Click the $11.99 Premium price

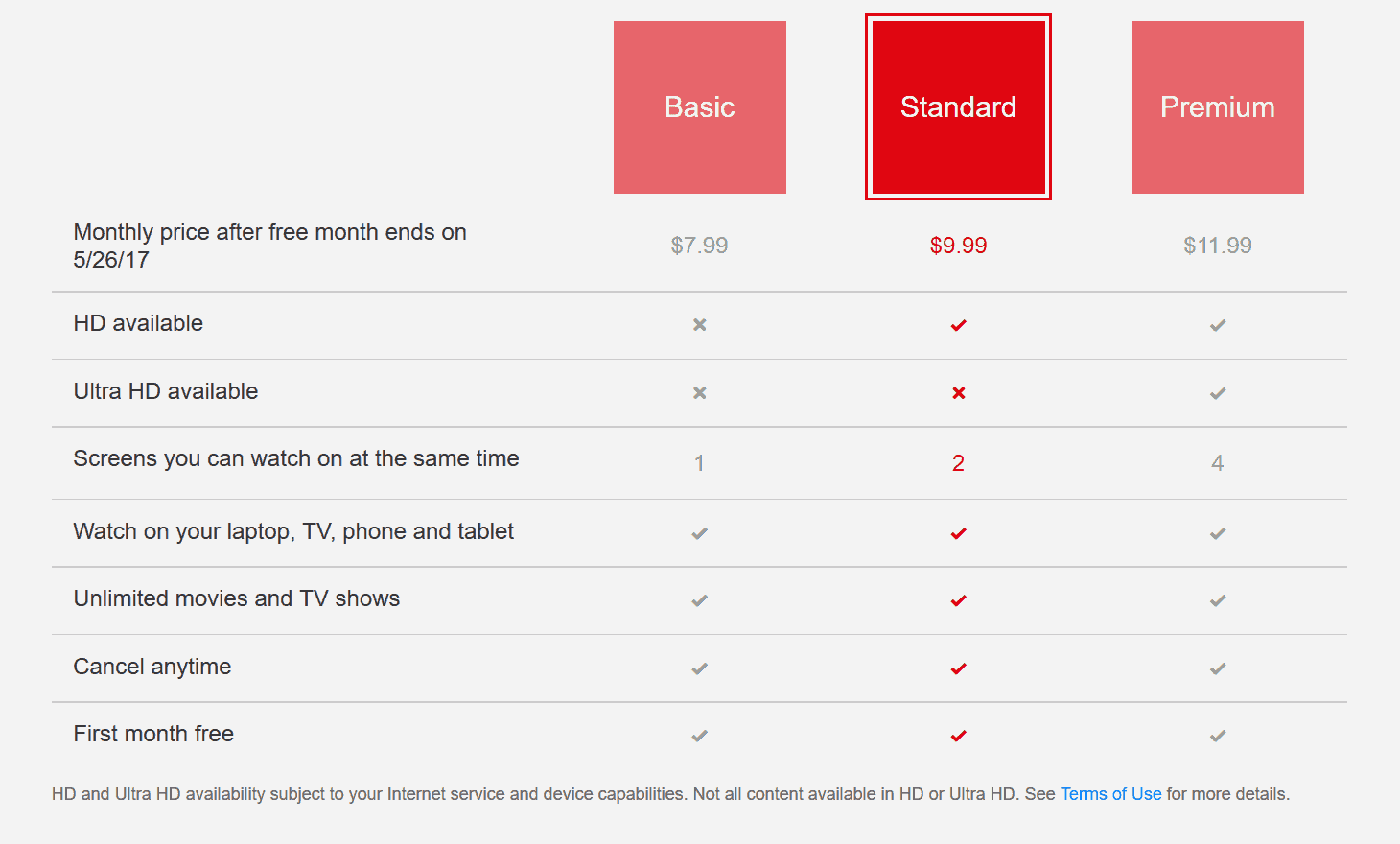click(x=1218, y=246)
